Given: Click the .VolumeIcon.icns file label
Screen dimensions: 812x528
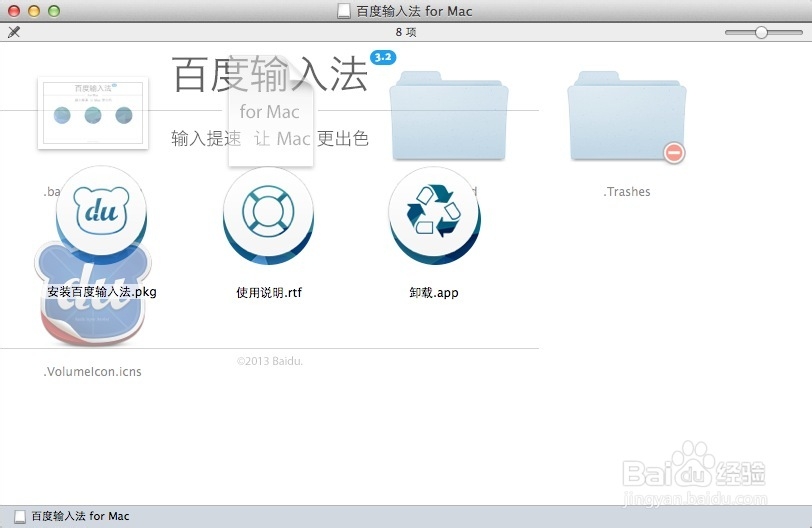Looking at the screenshot, I should (92, 372).
